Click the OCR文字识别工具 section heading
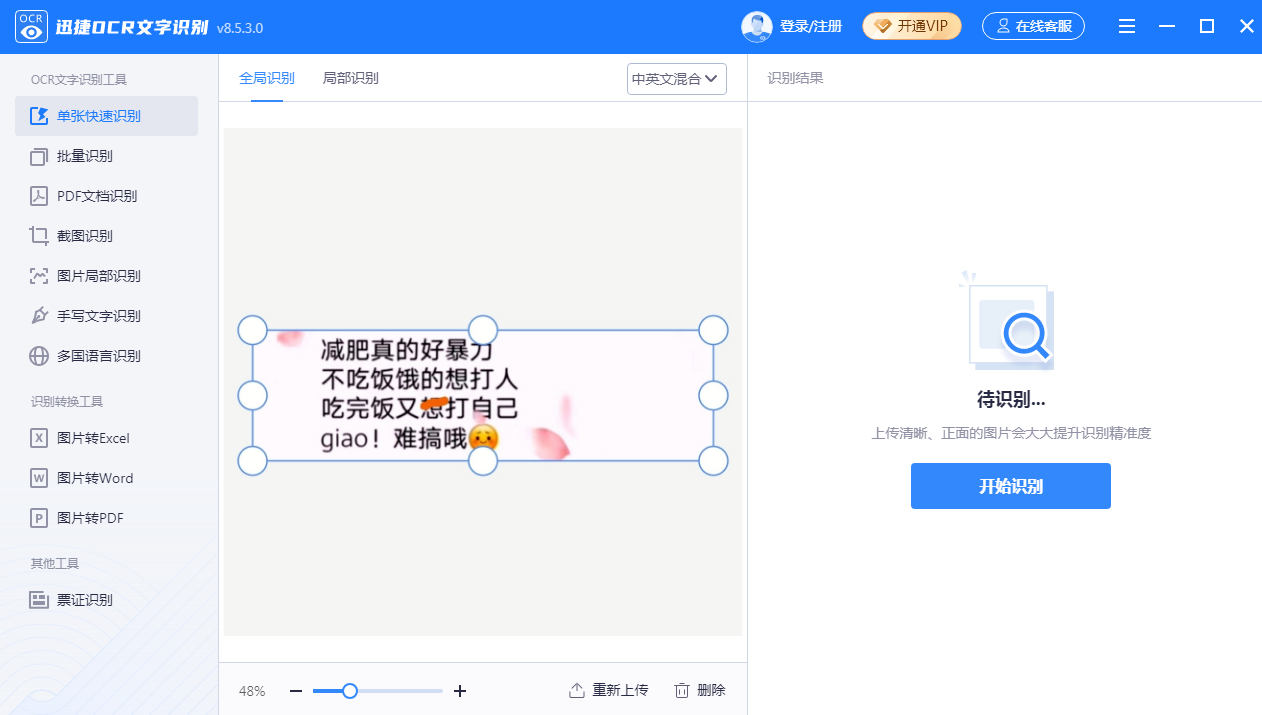The height and width of the screenshot is (715, 1262). (79, 80)
